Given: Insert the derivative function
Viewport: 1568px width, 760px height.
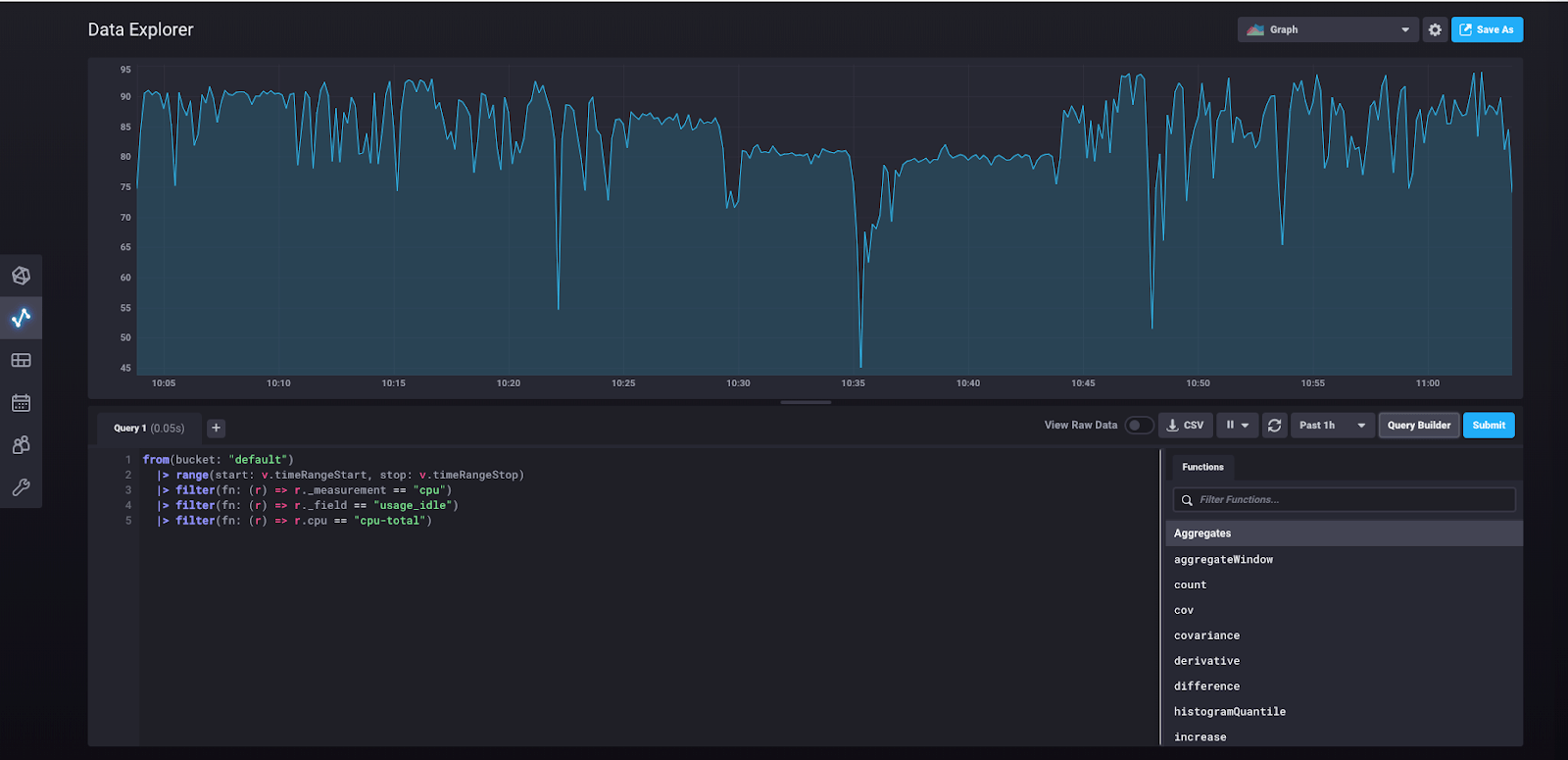Looking at the screenshot, I should (1207, 661).
